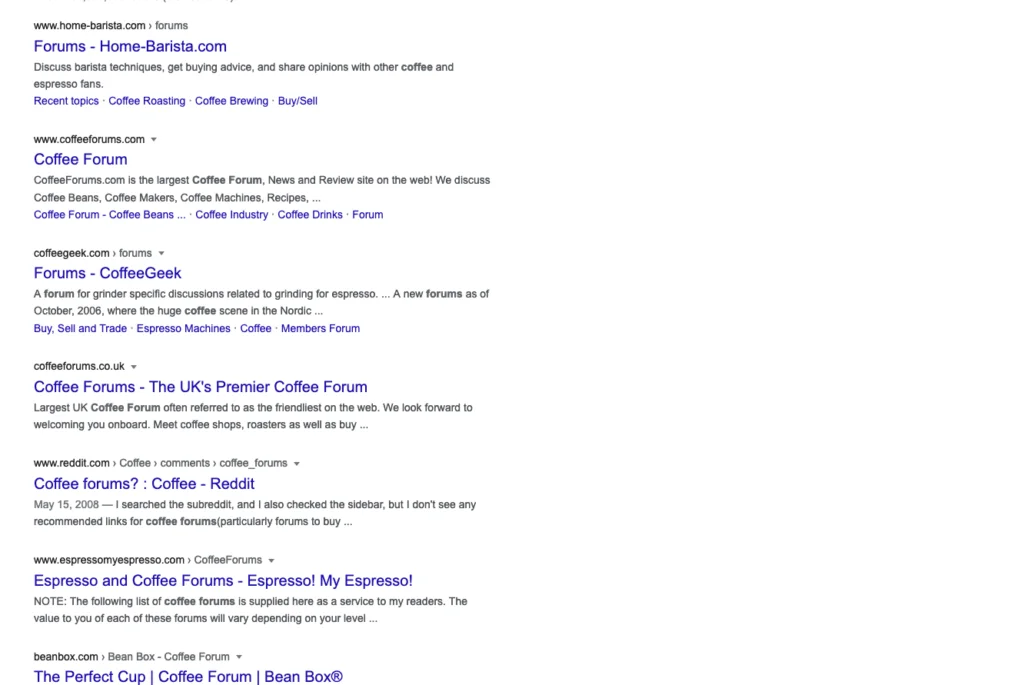Click the snippet starting "Discuss barista techniques"
The height and width of the screenshot is (685, 1024).
click(244, 76)
